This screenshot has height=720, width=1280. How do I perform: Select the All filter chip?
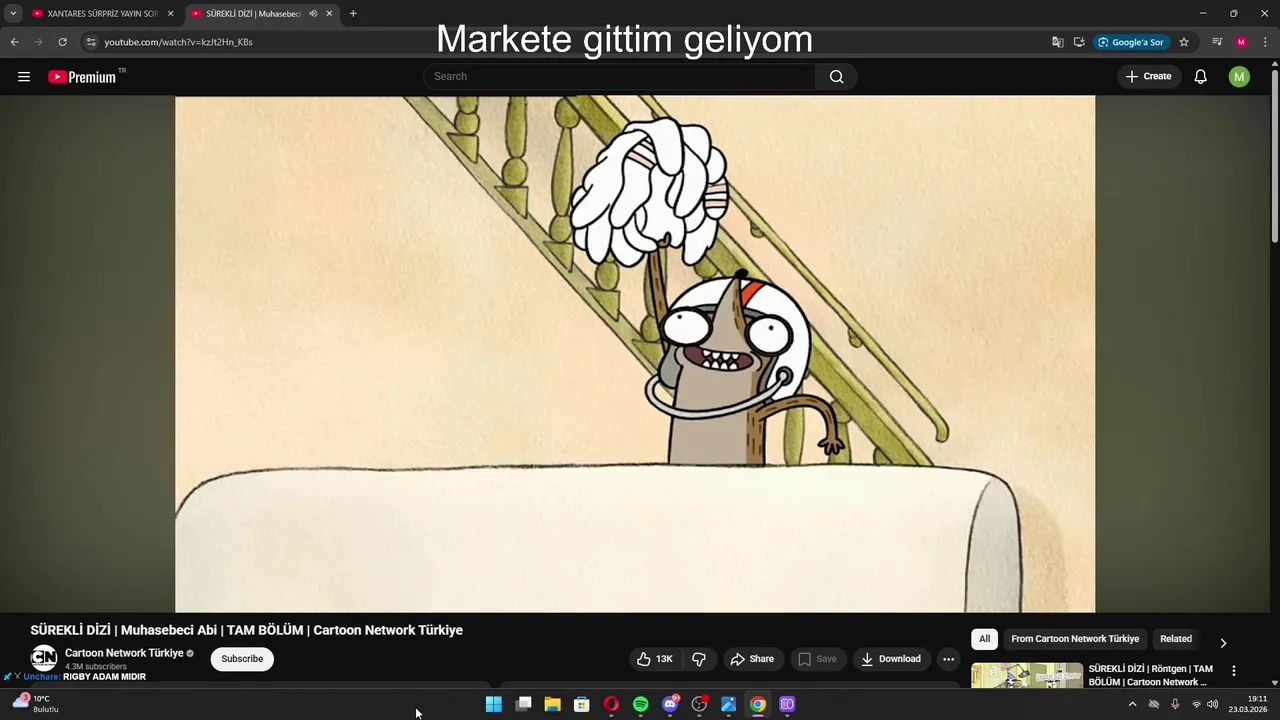pyautogui.click(x=985, y=639)
